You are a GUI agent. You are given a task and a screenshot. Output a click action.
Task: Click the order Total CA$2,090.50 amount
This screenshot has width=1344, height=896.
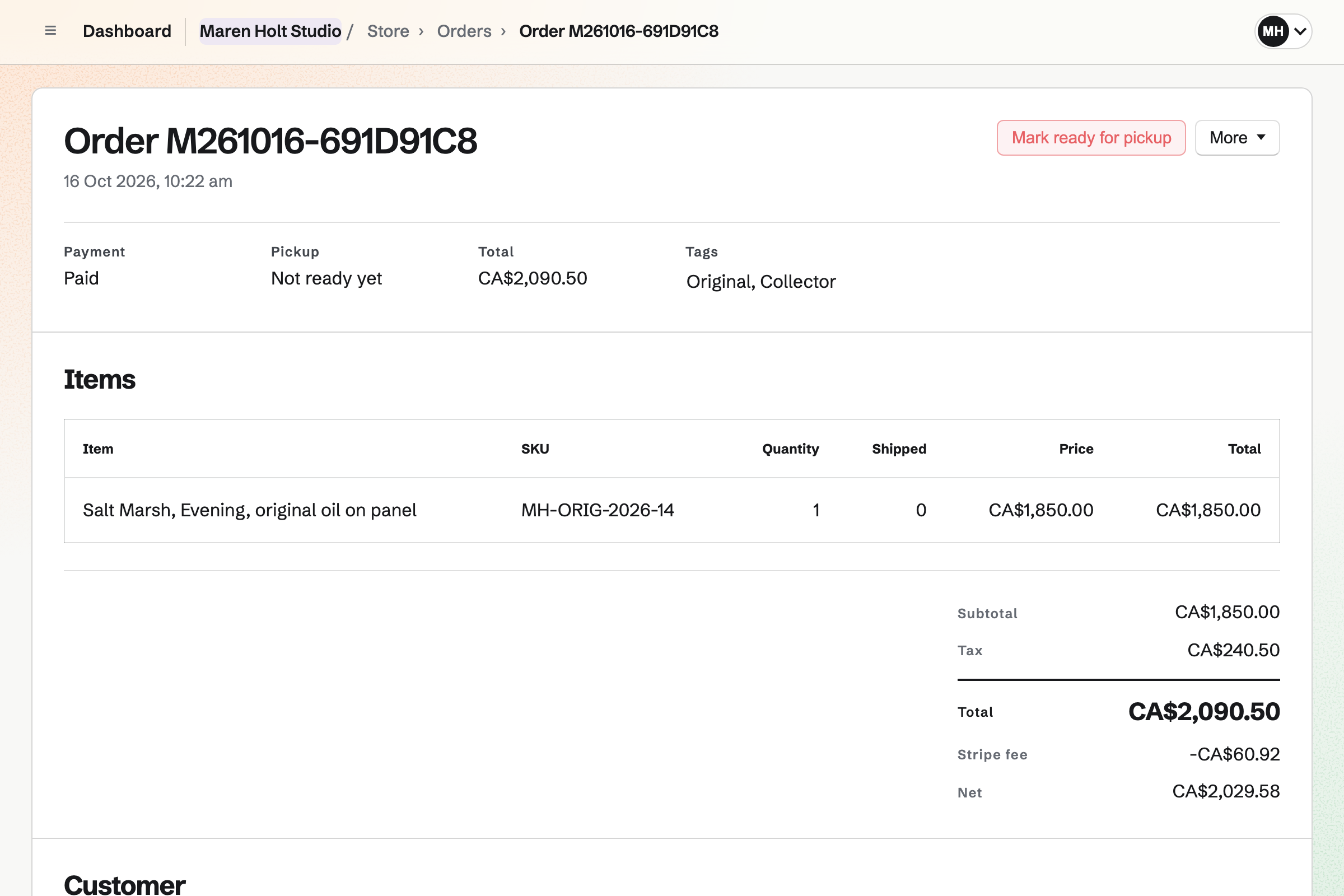coord(1203,711)
